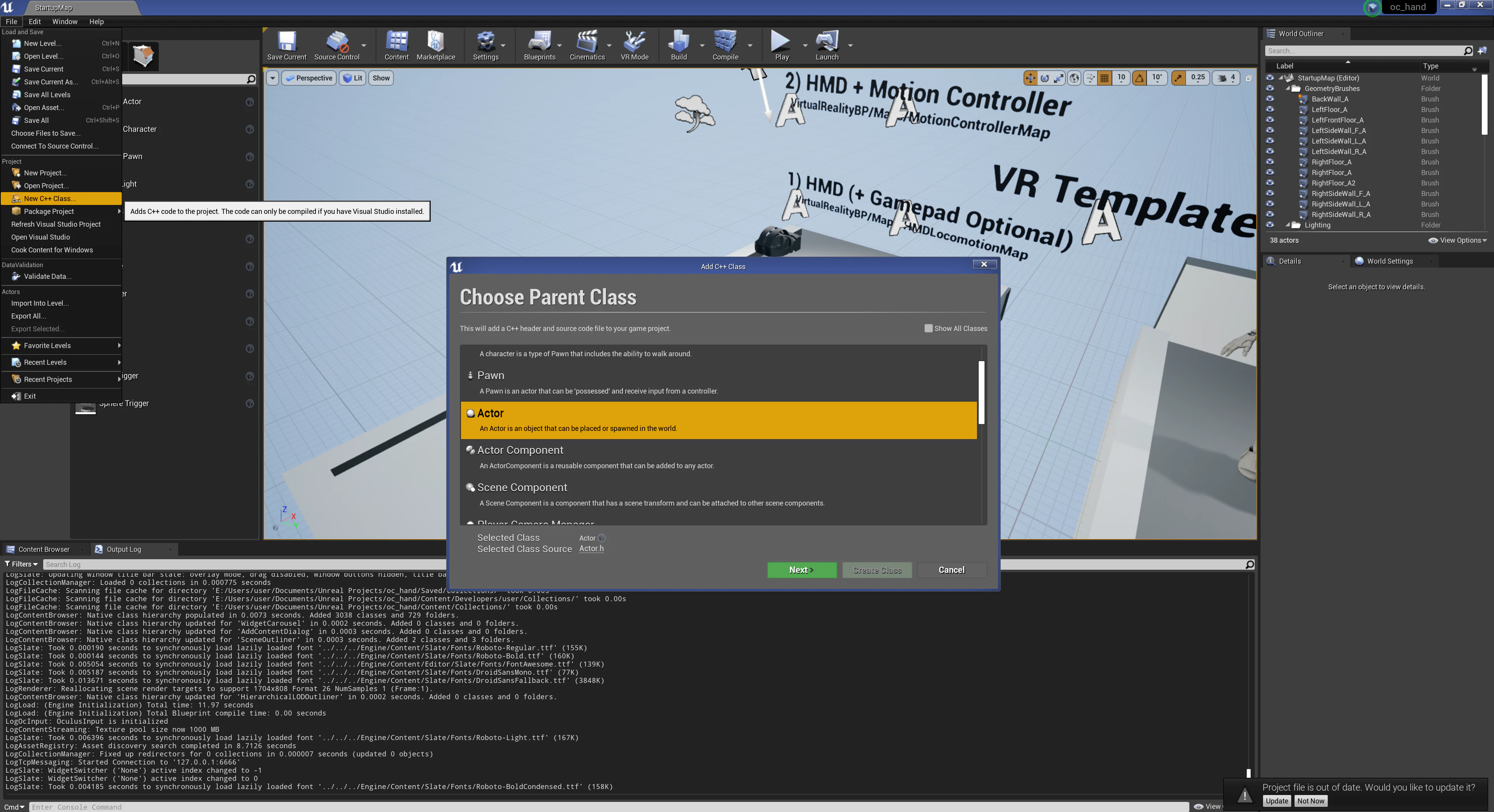Click the Next button in dialog
Screen dimensions: 1494x812
point(801,570)
